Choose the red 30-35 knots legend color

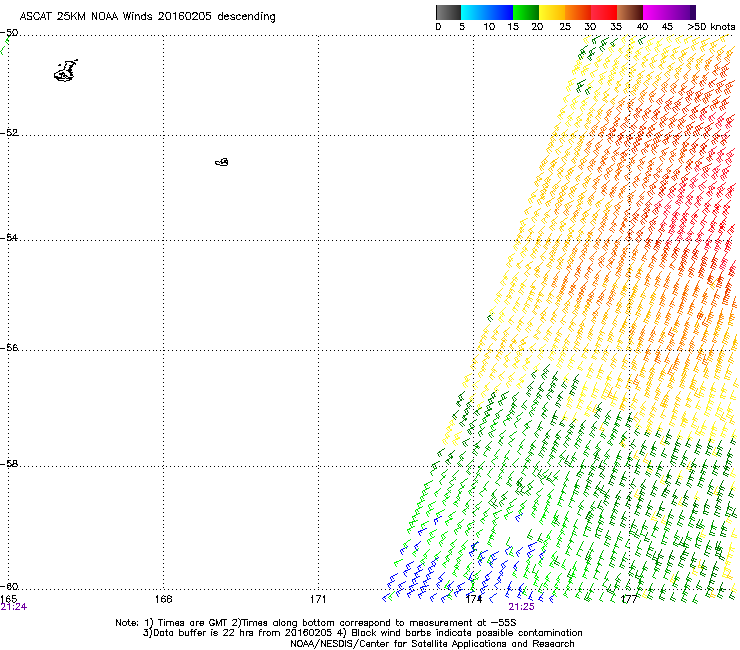(604, 12)
